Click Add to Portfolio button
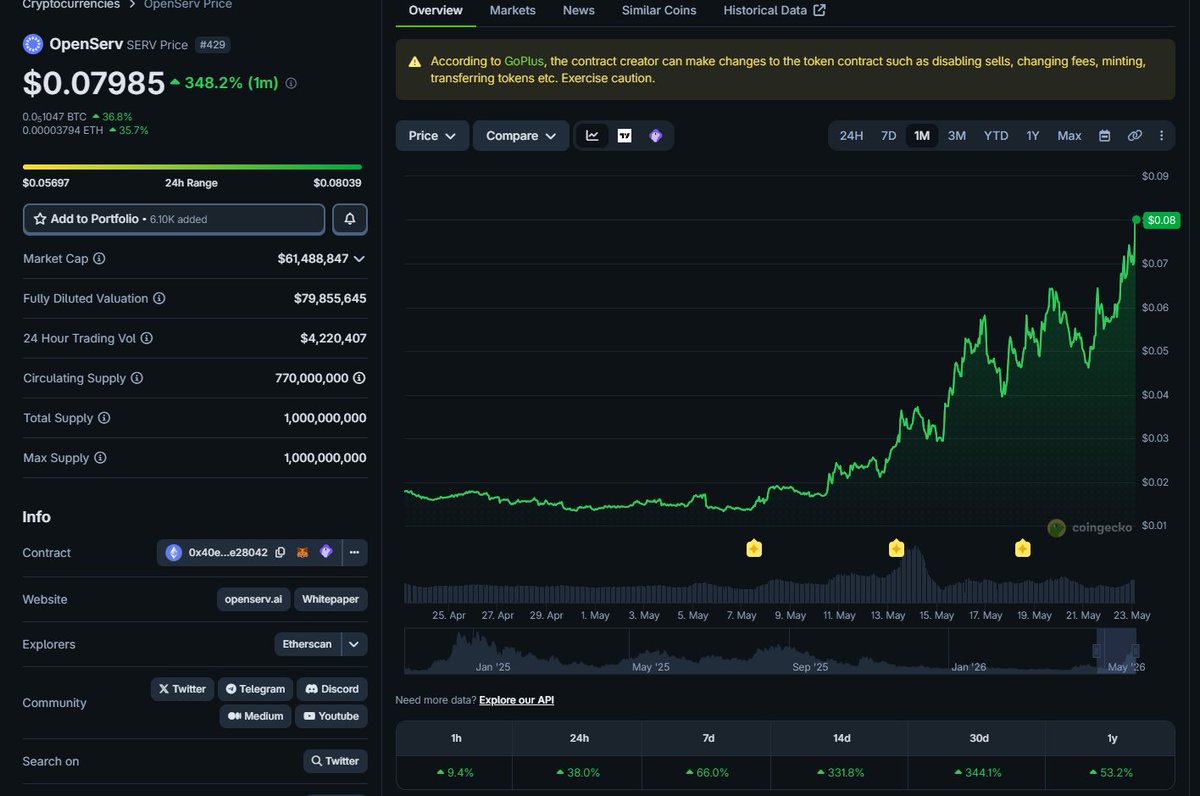The image size is (1200, 796). (174, 218)
